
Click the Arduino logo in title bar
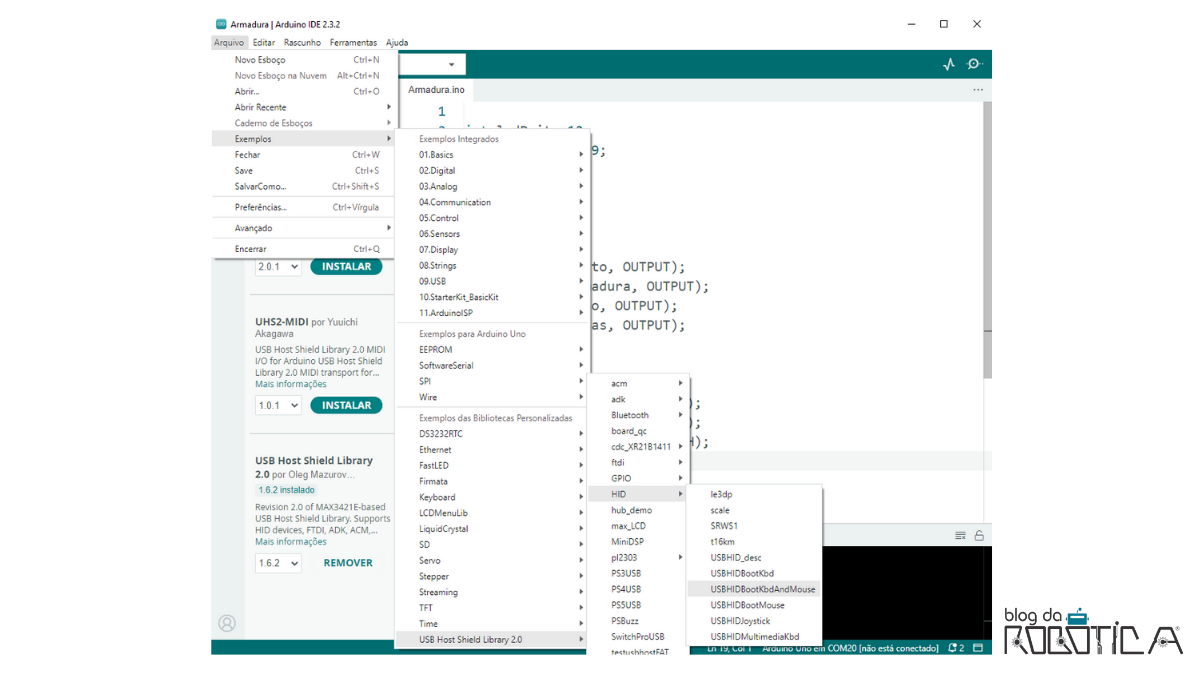pyautogui.click(x=221, y=24)
